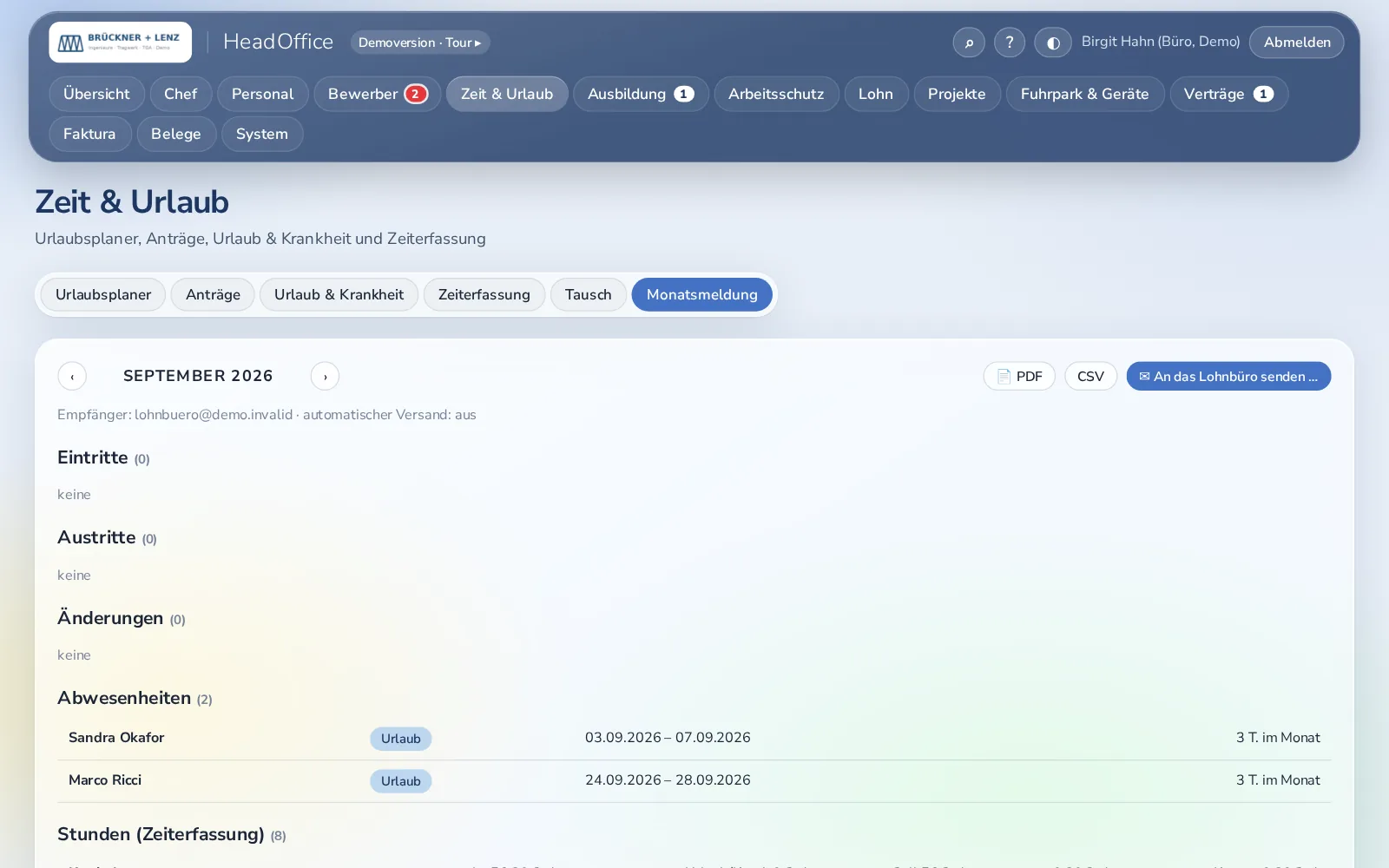The image size is (1389, 868).
Task: Open the search magnifier icon
Action: pyautogui.click(x=969, y=43)
